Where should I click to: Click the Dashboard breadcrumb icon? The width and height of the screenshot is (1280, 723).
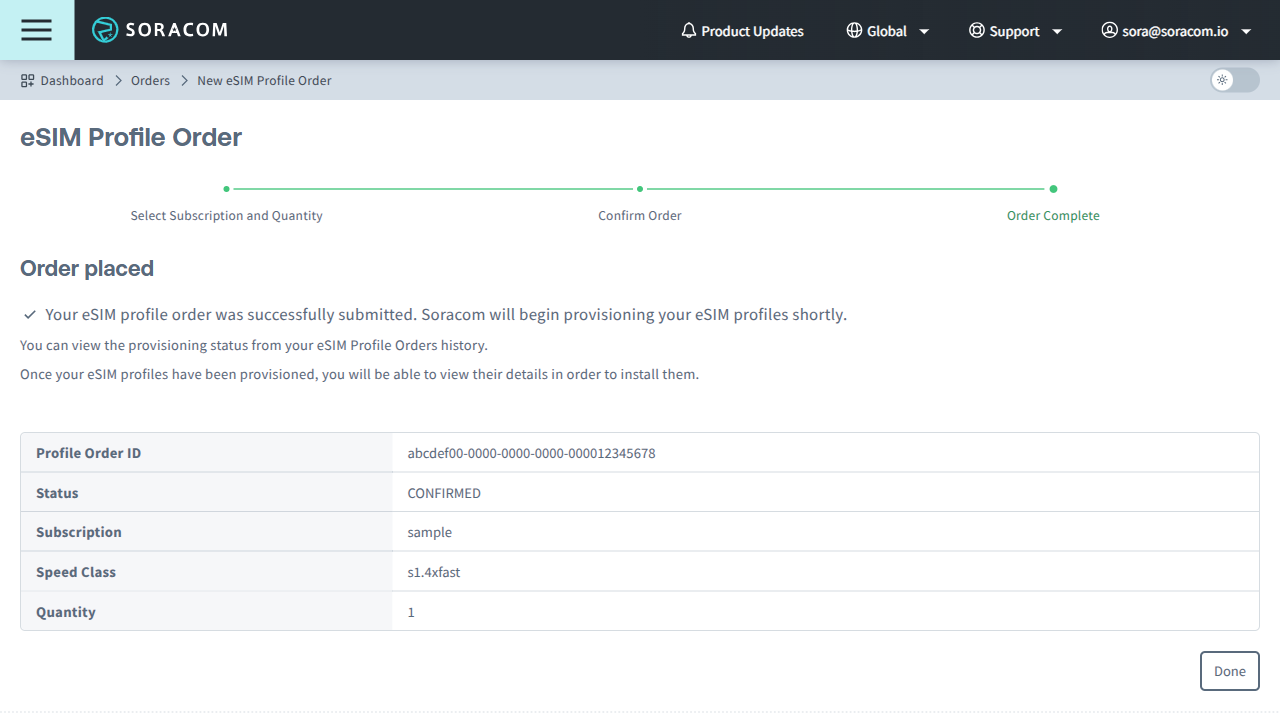26,80
